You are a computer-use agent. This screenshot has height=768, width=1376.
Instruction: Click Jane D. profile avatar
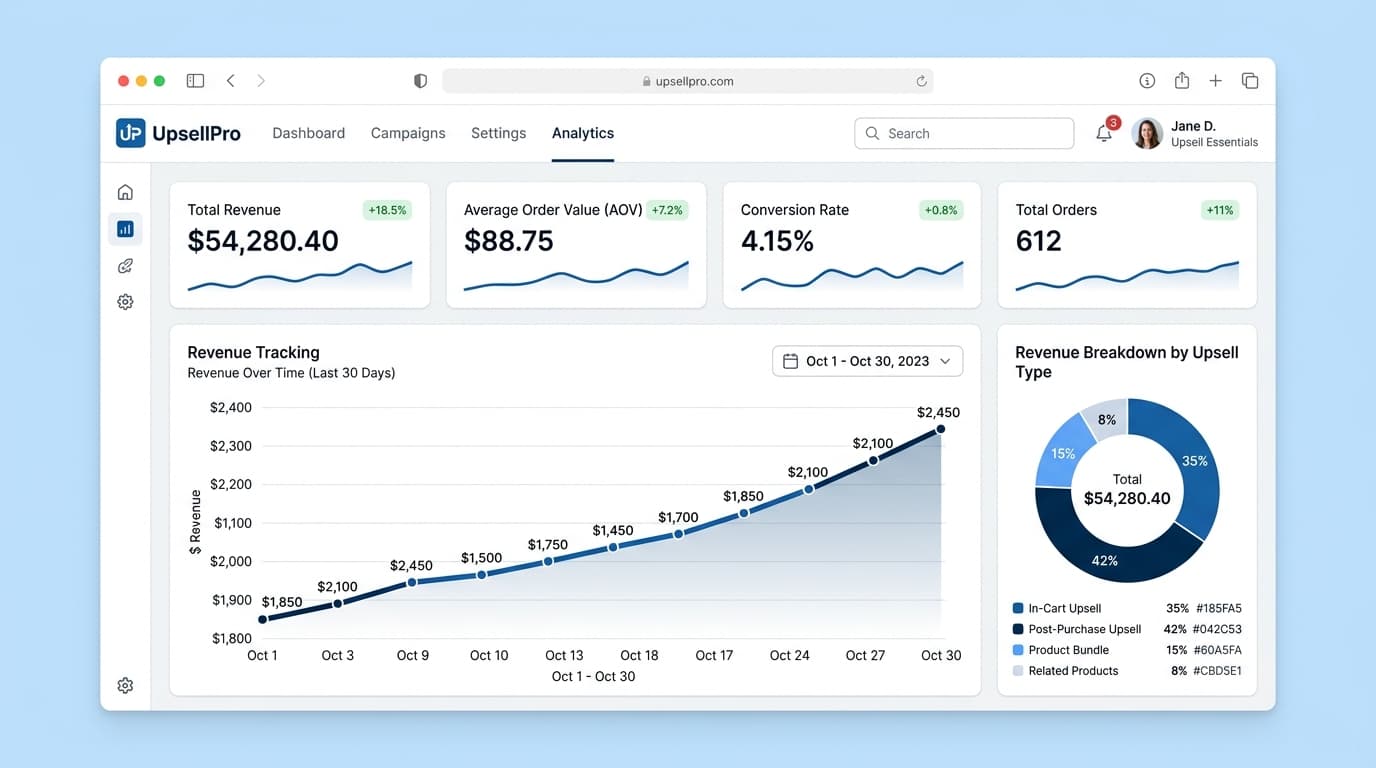[1147, 133]
